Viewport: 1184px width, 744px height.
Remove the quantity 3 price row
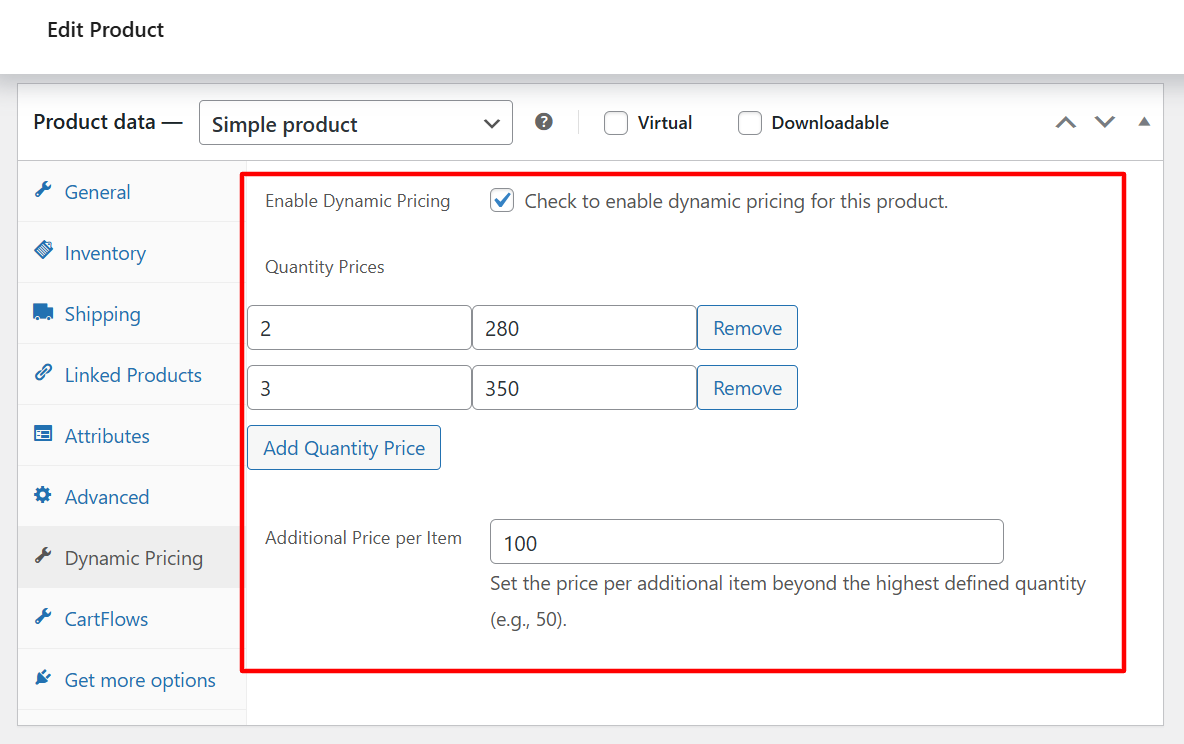tap(747, 388)
